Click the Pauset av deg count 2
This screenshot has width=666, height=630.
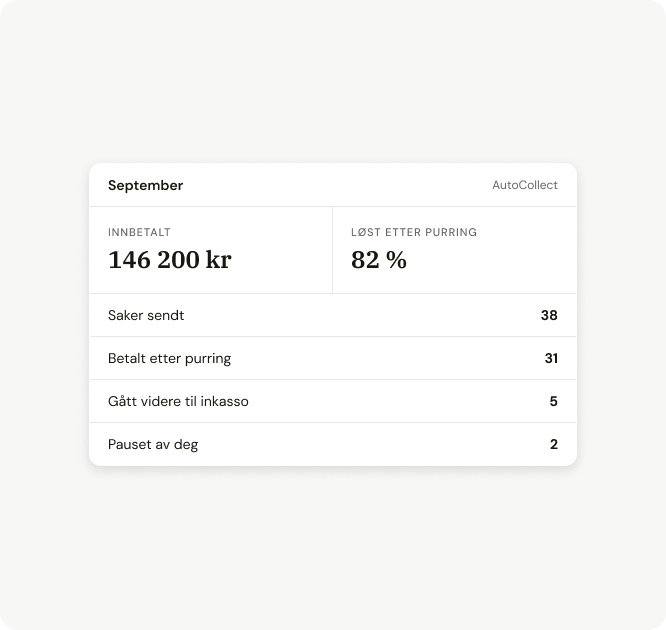(553, 444)
